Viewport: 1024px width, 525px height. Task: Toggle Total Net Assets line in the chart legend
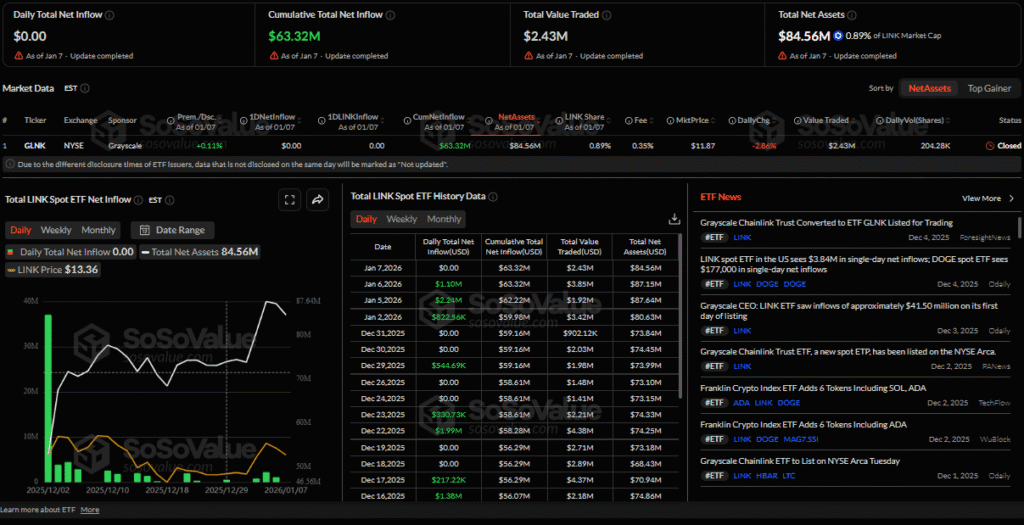[x=200, y=252]
